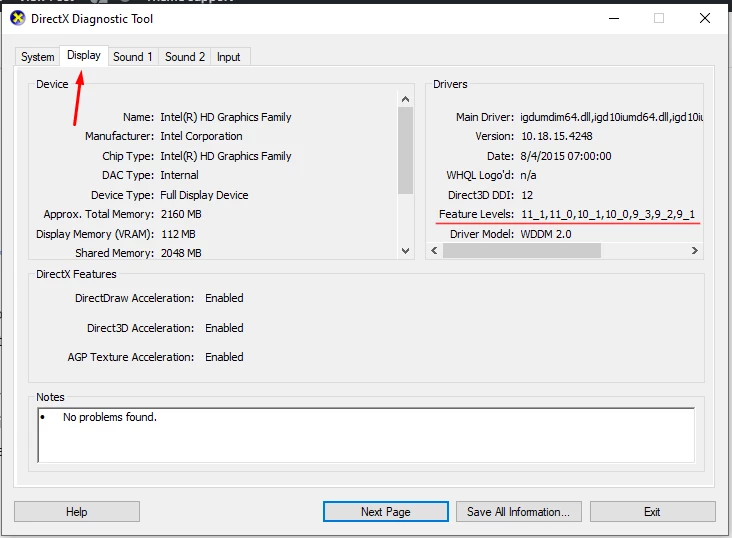Open the Input tab
Image resolution: width=732 pixels, height=538 pixels.
[229, 57]
